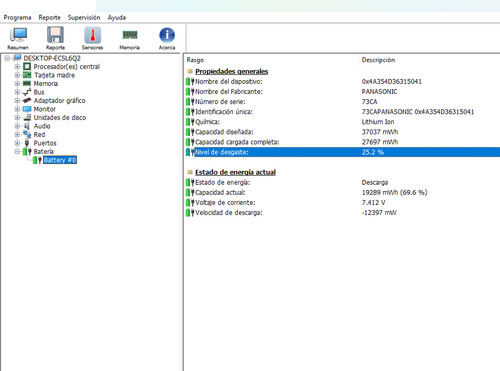Select Puertos in the tree
The width and height of the screenshot is (500, 371).
[45, 143]
